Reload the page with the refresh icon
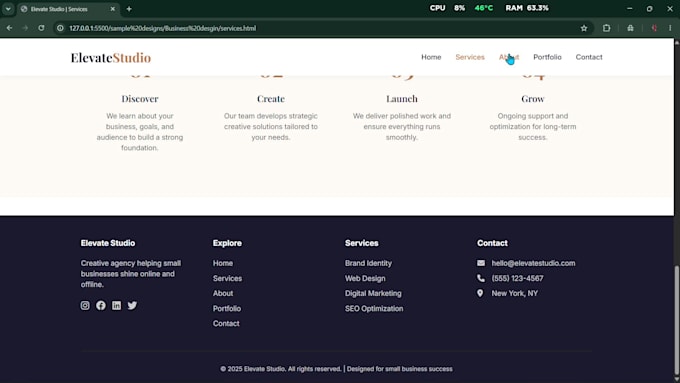This screenshot has width=680, height=383. click(x=41, y=28)
